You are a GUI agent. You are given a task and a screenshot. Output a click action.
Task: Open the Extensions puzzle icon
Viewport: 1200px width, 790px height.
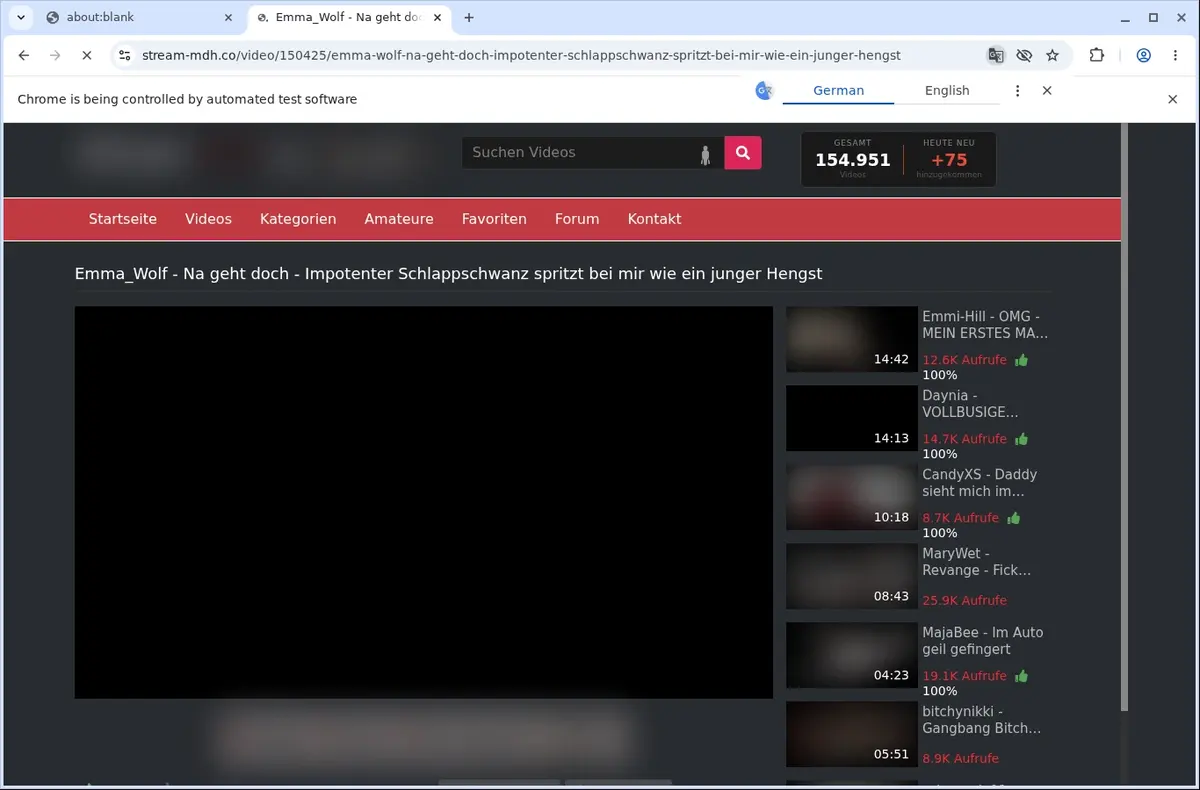pos(1097,56)
